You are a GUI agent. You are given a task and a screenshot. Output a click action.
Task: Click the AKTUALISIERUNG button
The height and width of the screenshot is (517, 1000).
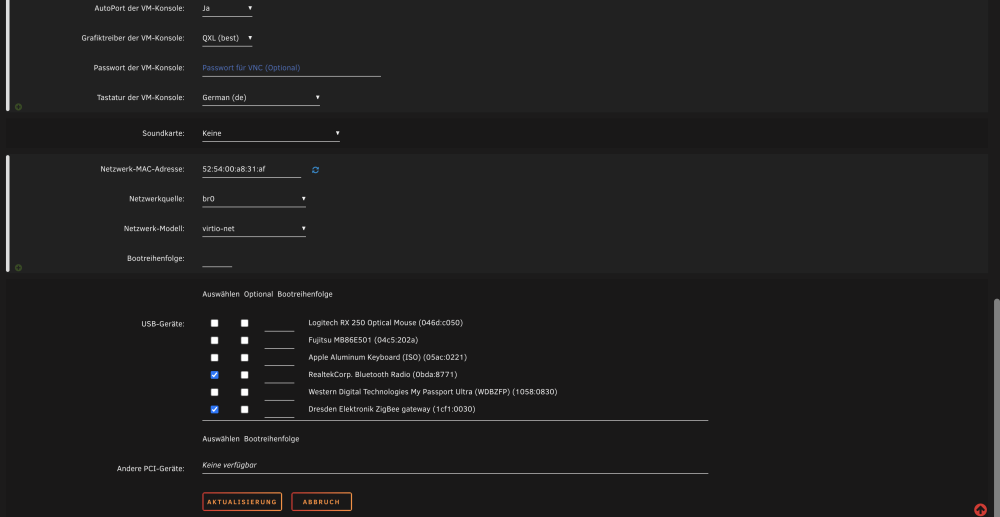pos(242,502)
